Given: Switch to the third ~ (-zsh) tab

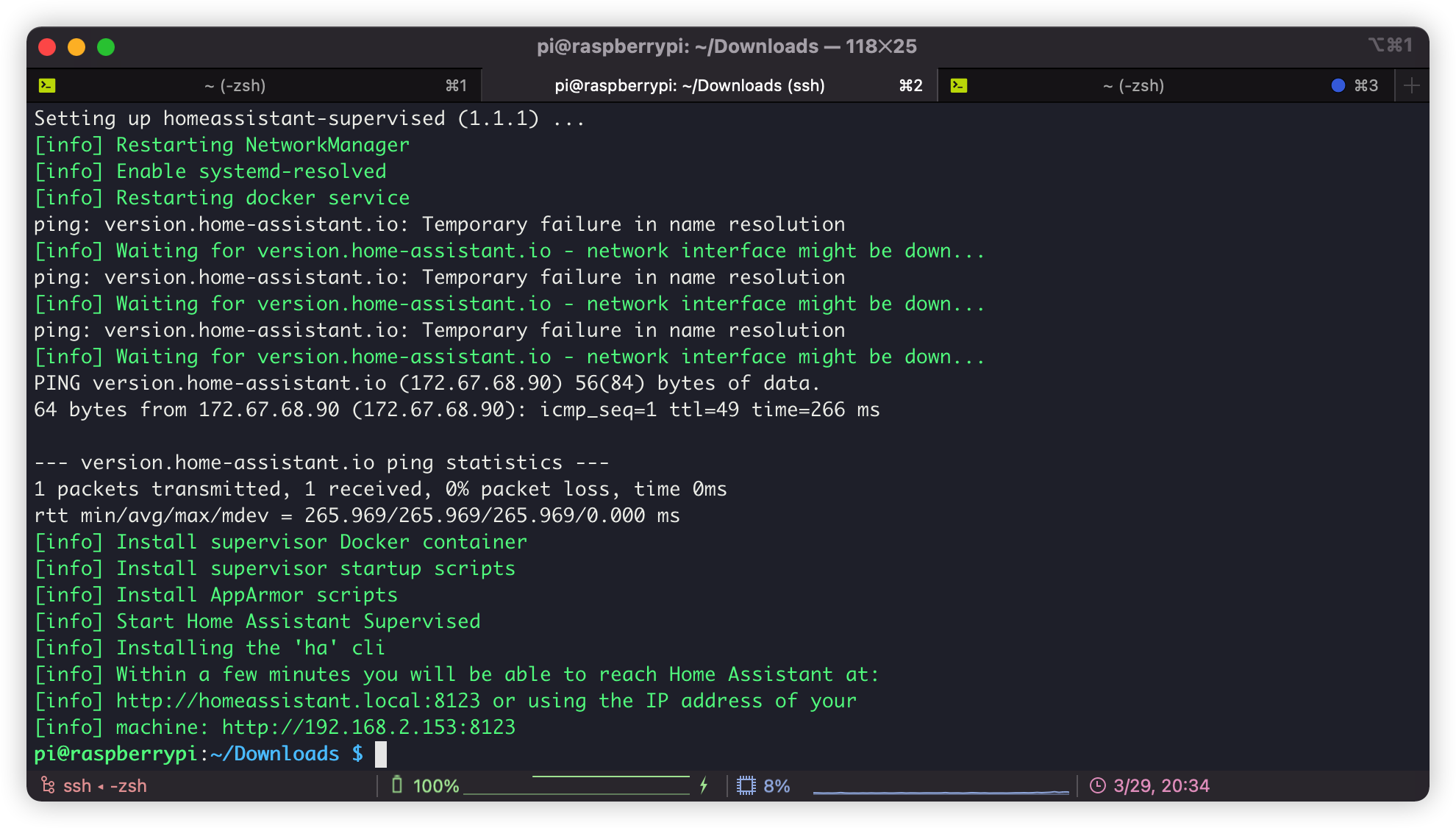Looking at the screenshot, I should [1133, 85].
